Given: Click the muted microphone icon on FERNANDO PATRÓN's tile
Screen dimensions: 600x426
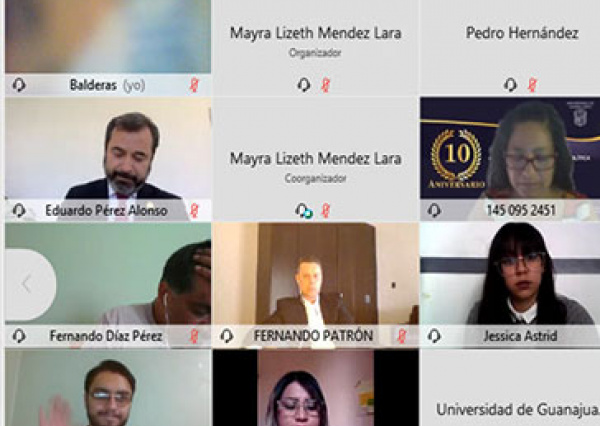Looking at the screenshot, I should tap(401, 336).
